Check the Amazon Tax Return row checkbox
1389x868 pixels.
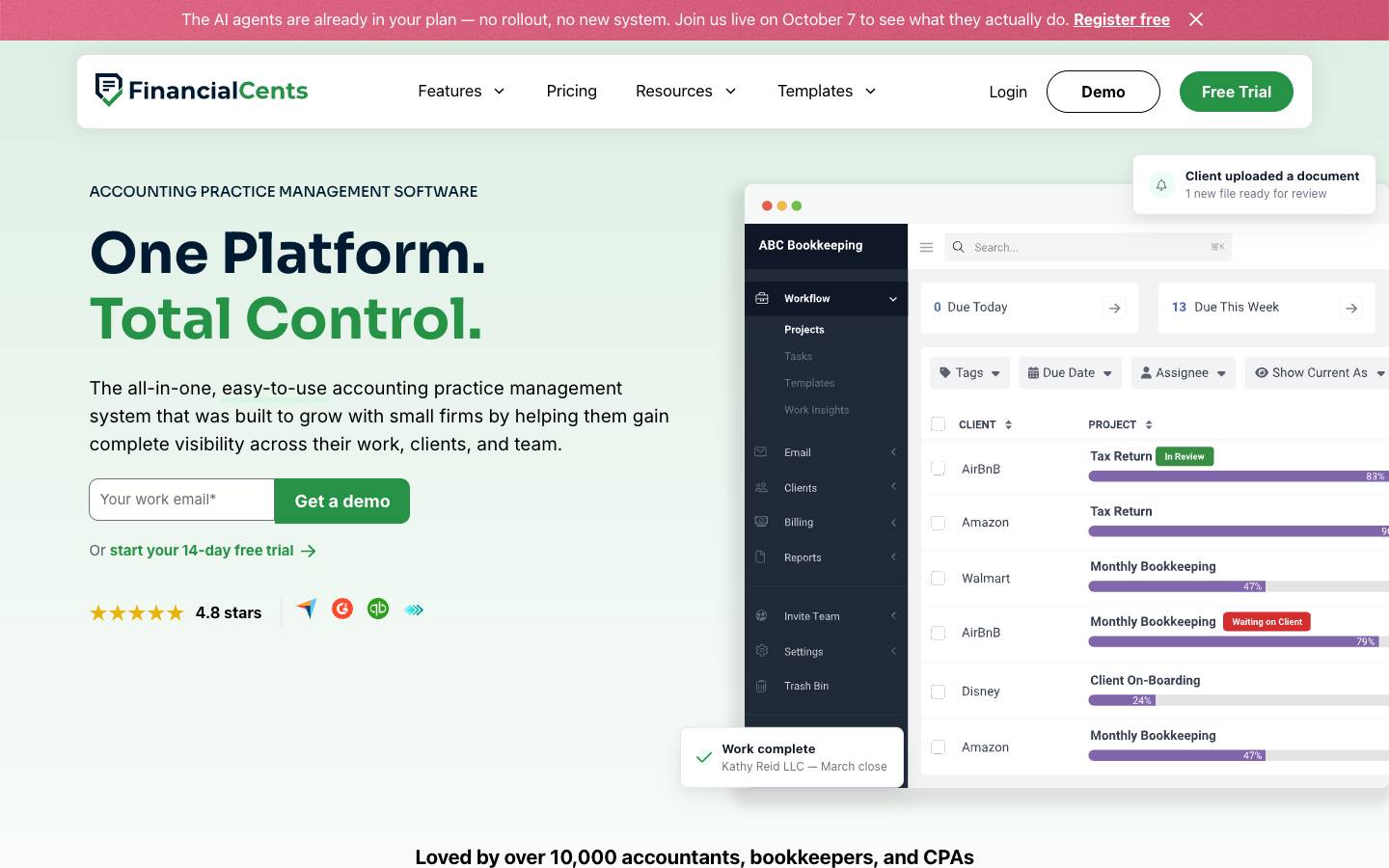[938, 523]
